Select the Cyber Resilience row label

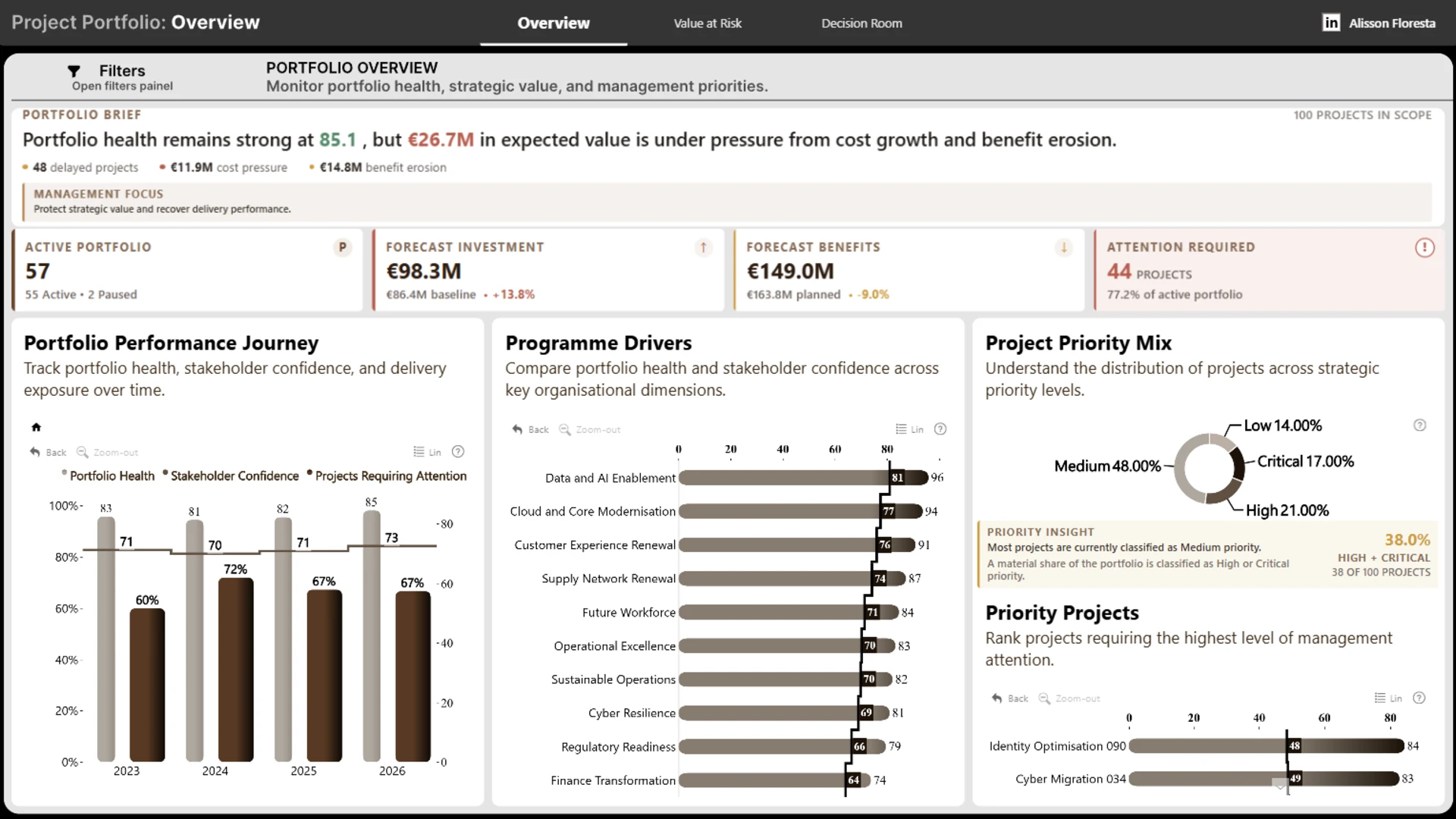[x=632, y=713]
